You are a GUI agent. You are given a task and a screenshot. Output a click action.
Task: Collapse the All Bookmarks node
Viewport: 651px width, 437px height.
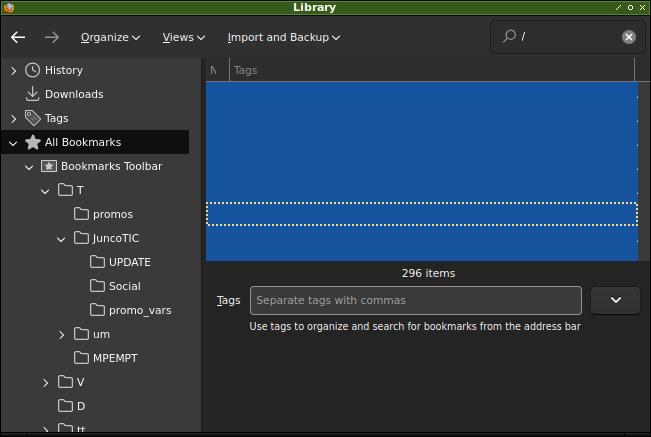click(x=13, y=143)
